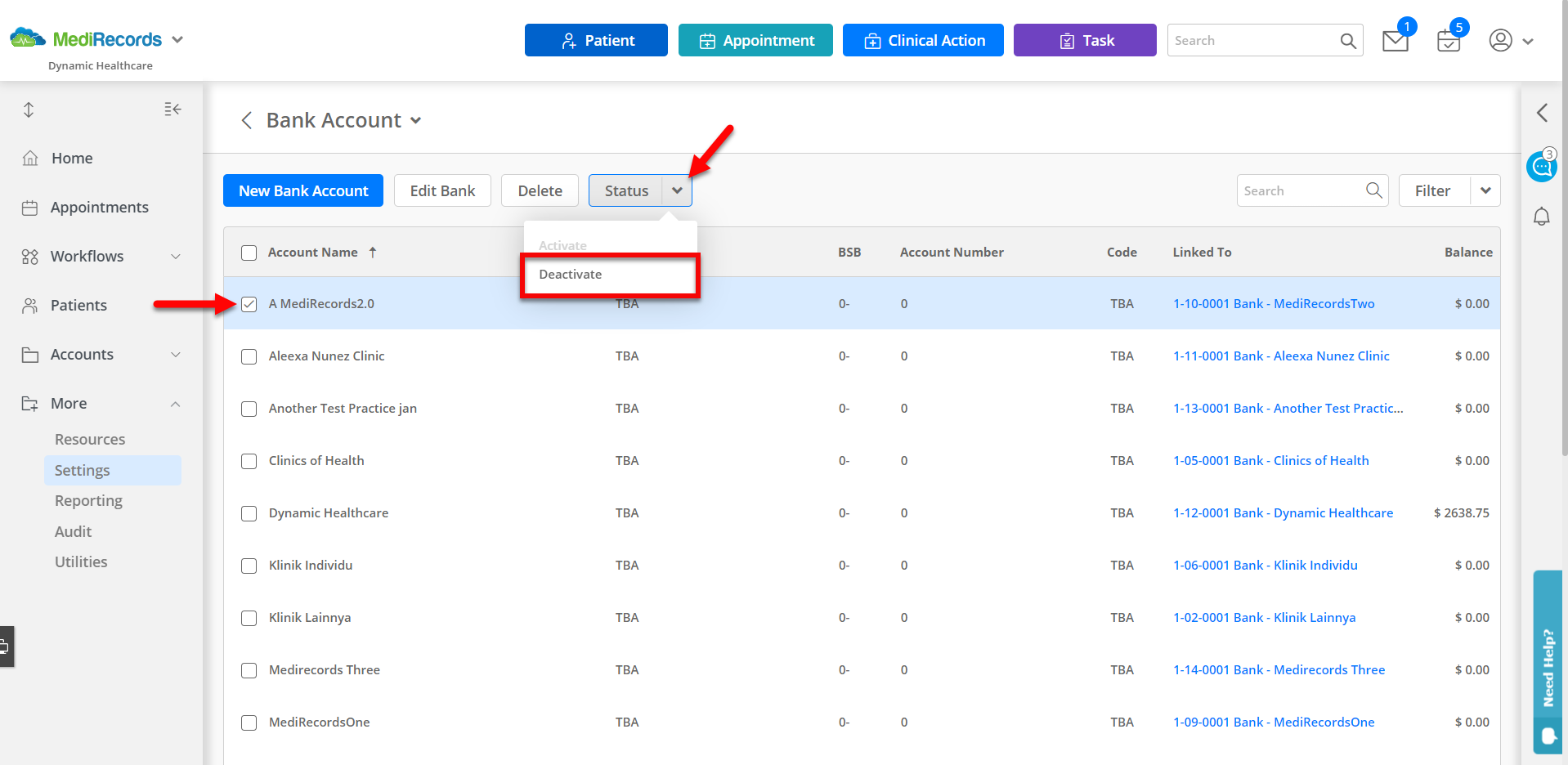
Task: Open the Need Help widget
Action: 1548,662
